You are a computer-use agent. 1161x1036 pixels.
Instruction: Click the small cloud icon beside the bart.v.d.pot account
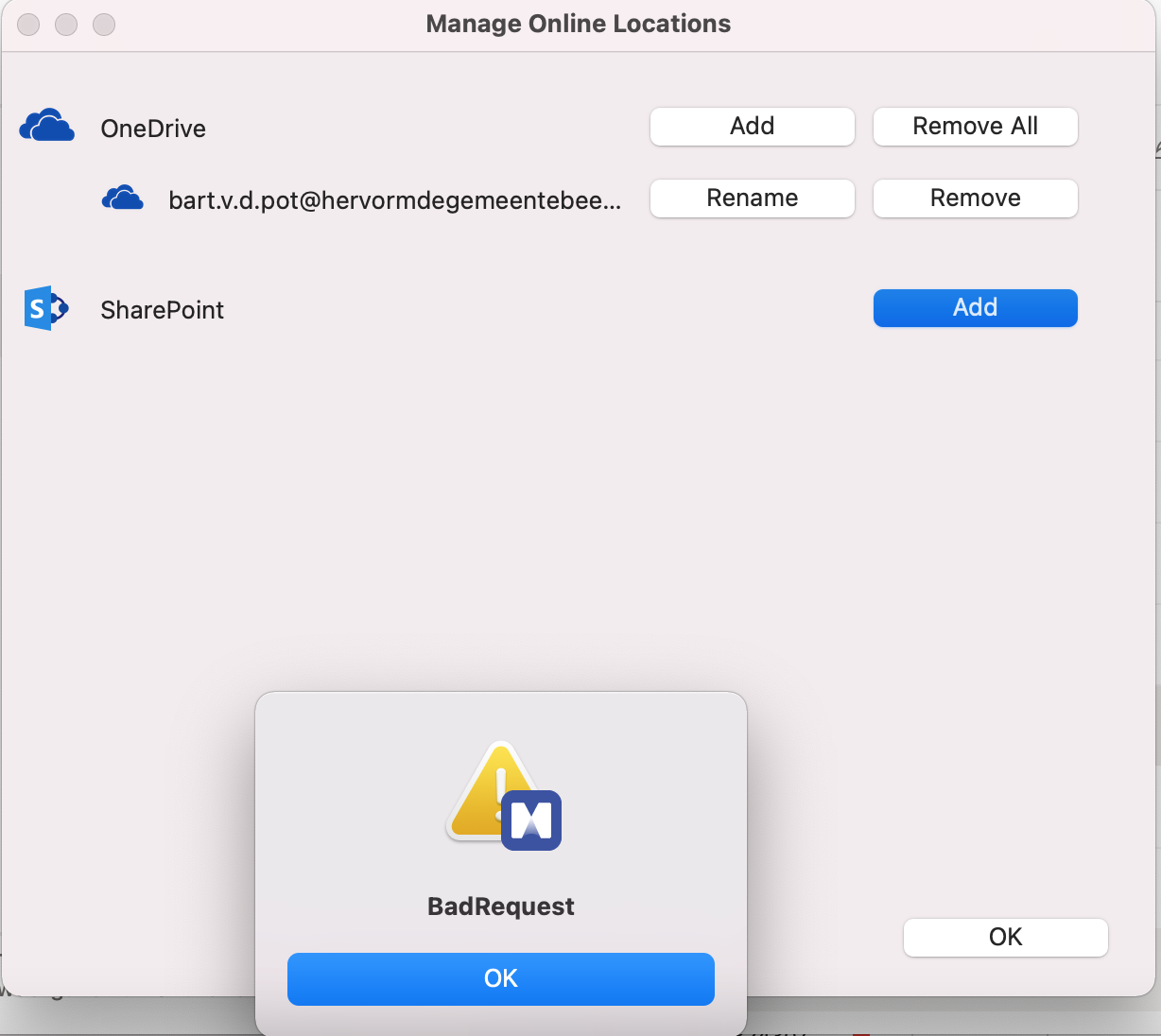pyautogui.click(x=123, y=199)
